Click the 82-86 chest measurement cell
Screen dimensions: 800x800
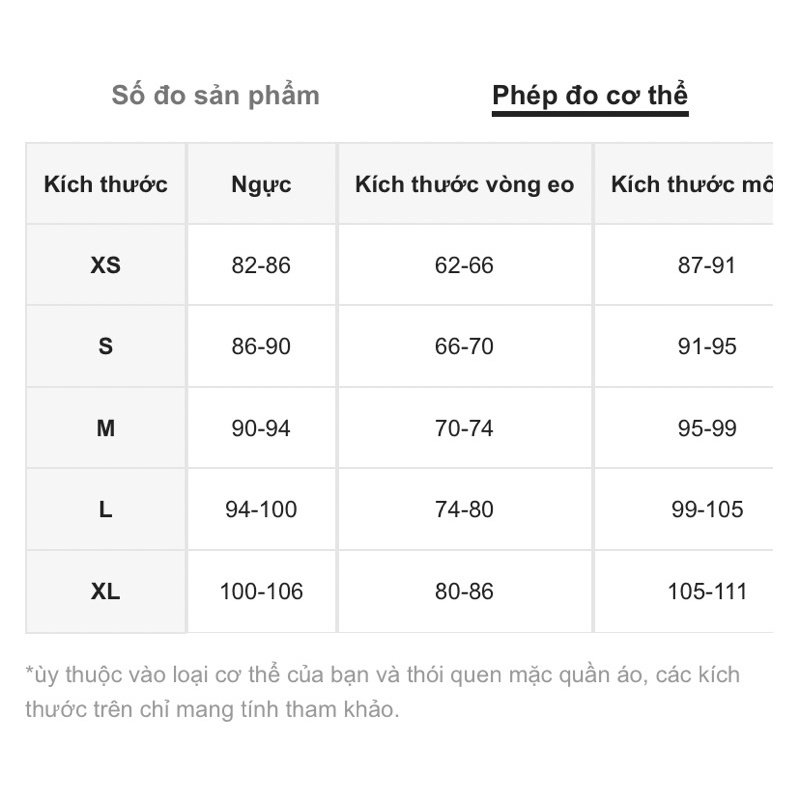pos(261,266)
